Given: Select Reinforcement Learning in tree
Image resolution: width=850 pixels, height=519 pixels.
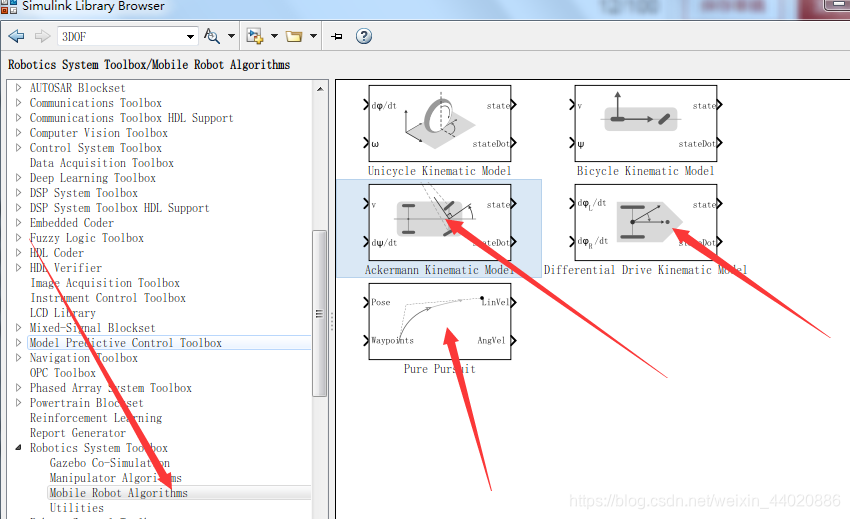Looking at the screenshot, I should pos(95,418).
